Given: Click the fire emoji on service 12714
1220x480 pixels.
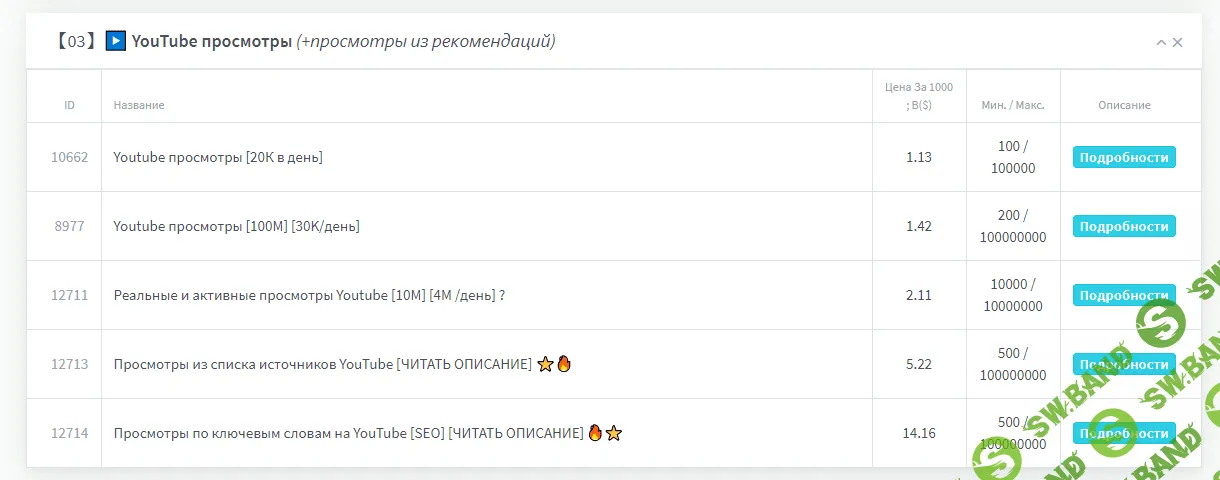Looking at the screenshot, I should [x=596, y=433].
